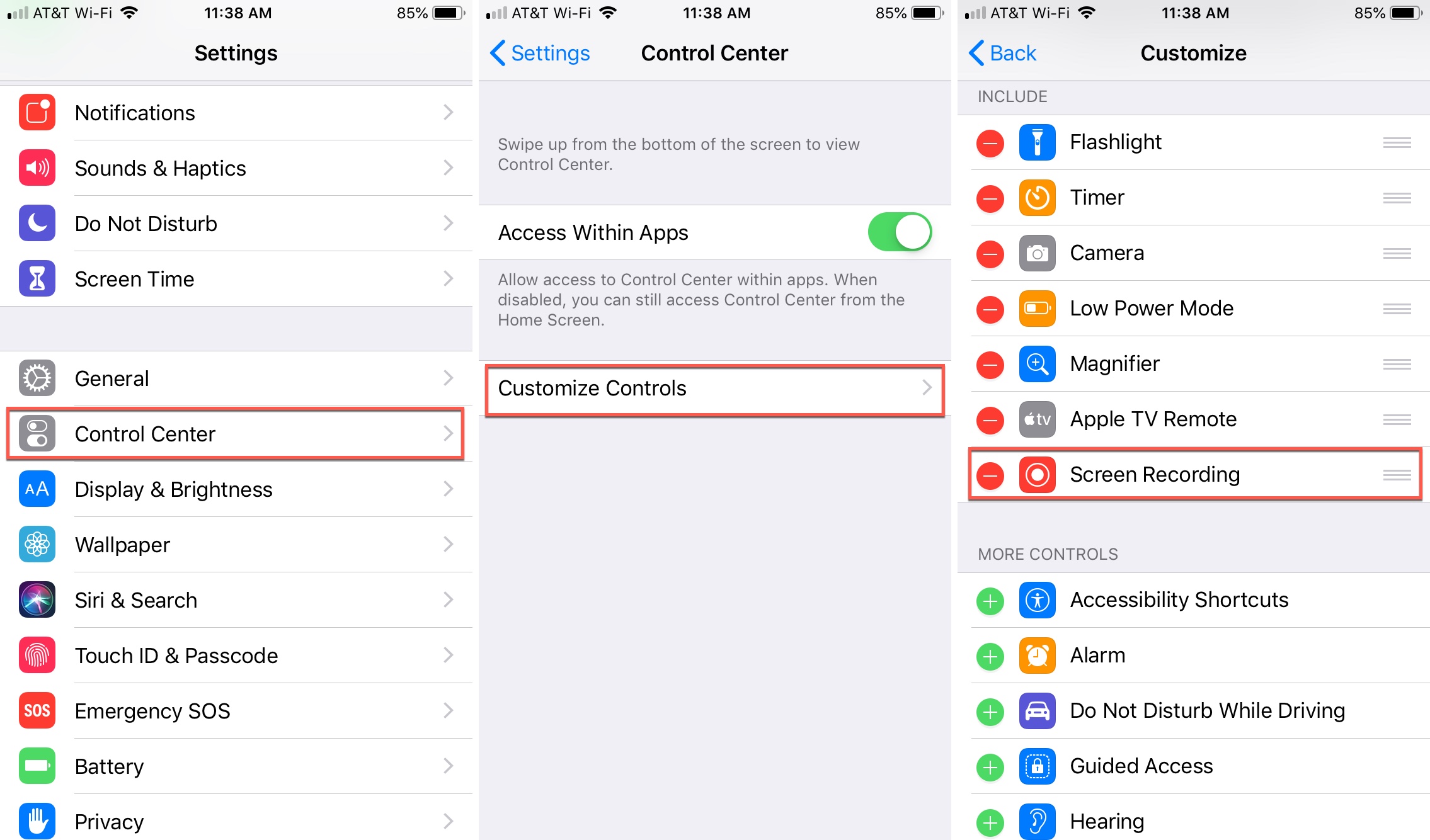Viewport: 1430px width, 840px height.
Task: Tap the Timer icon in included controls
Action: coord(1037,198)
